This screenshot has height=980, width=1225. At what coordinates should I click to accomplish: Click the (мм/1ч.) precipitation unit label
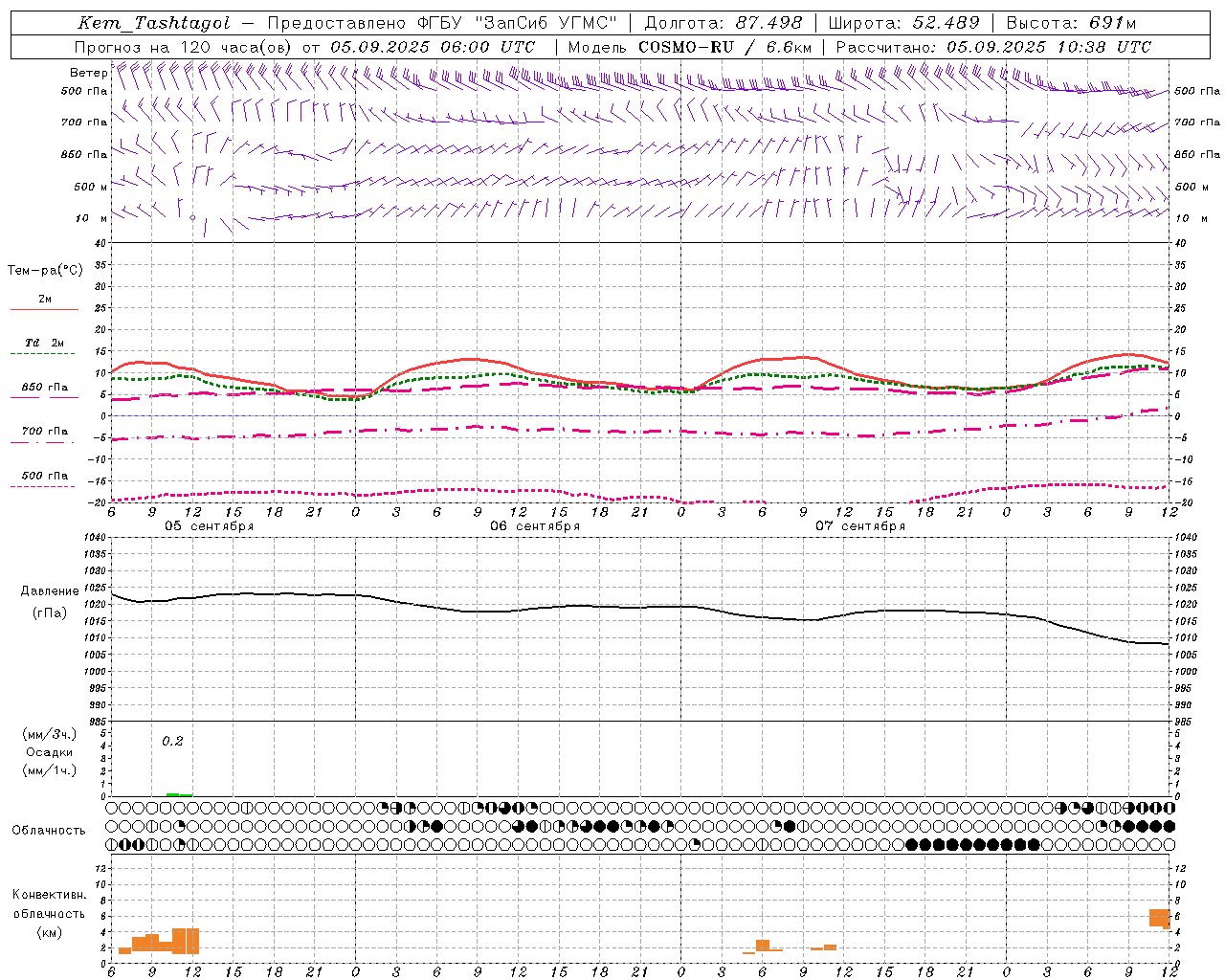pyautogui.click(x=49, y=770)
